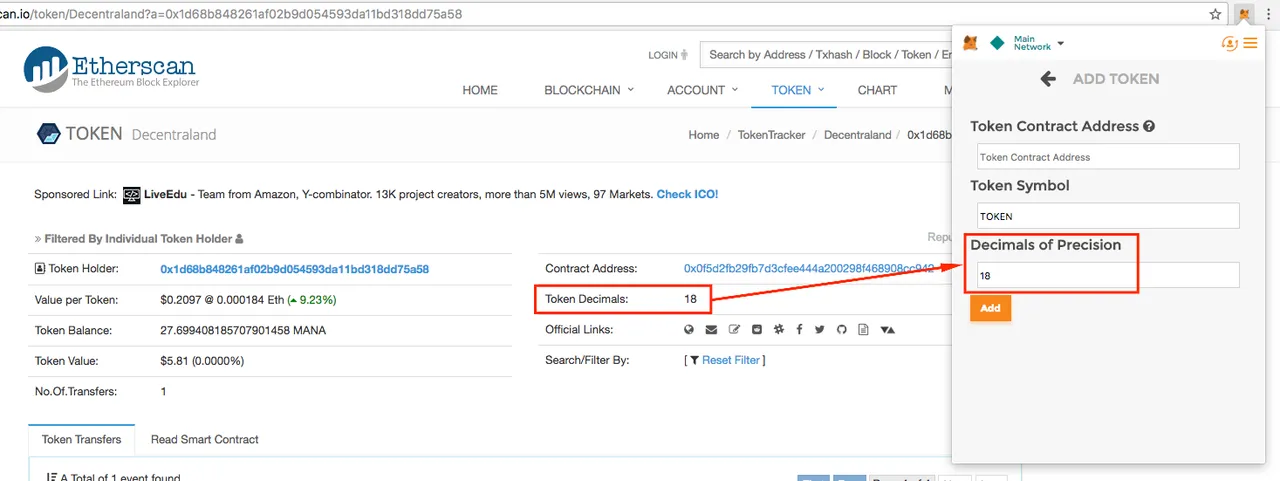1280x481 pixels.
Task: Open the Slack hash-icon official link
Action: tap(778, 329)
